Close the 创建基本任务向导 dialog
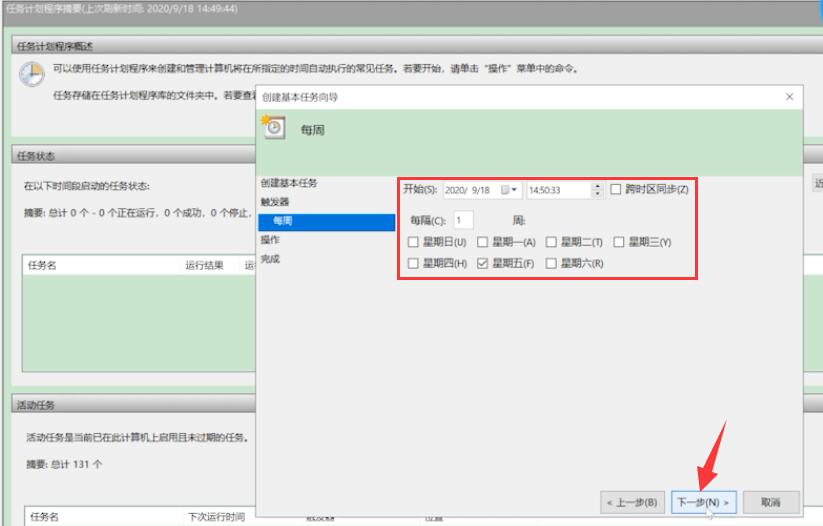The height and width of the screenshot is (526, 823). 789,97
